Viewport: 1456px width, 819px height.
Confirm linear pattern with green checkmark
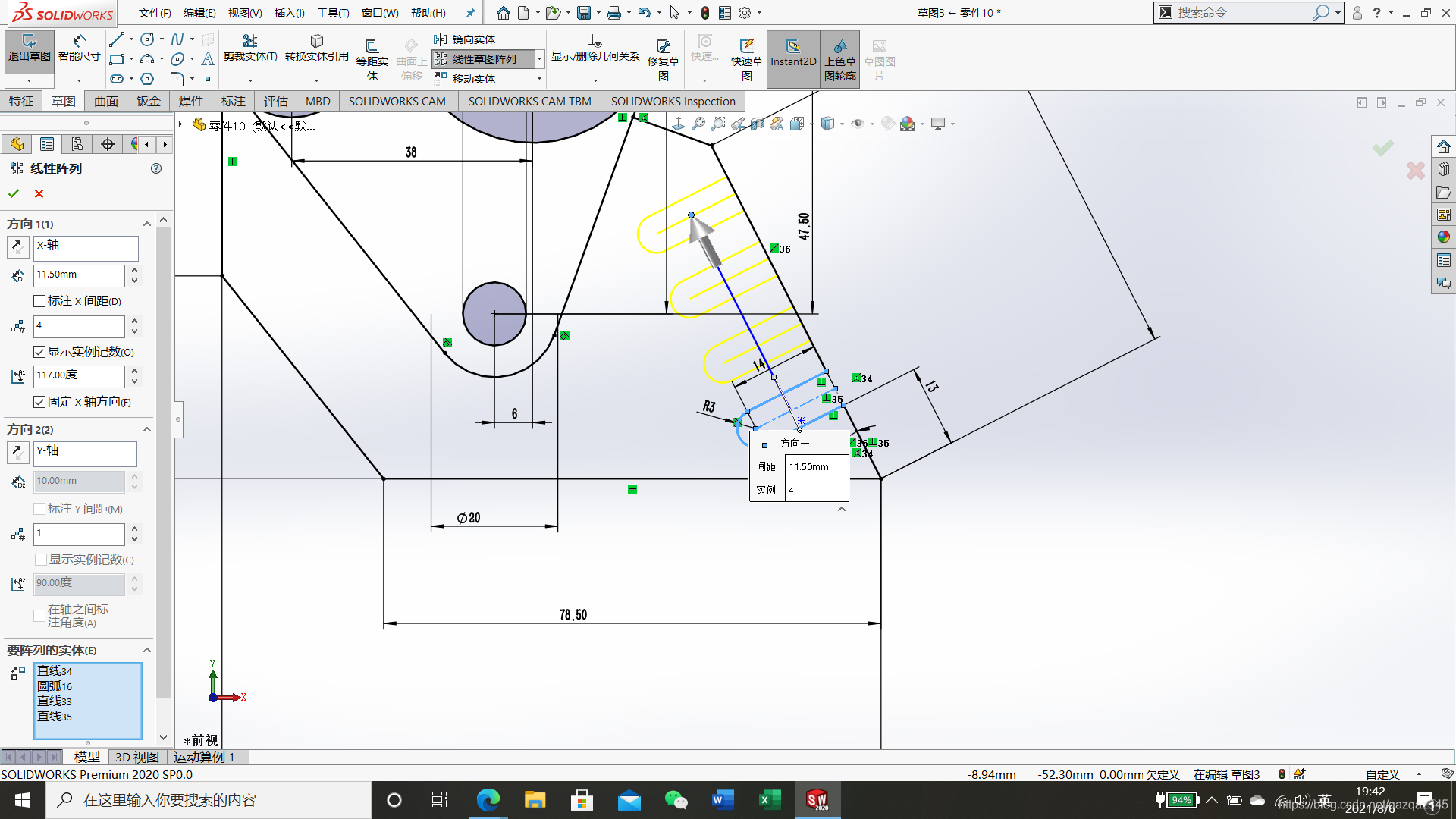point(14,194)
